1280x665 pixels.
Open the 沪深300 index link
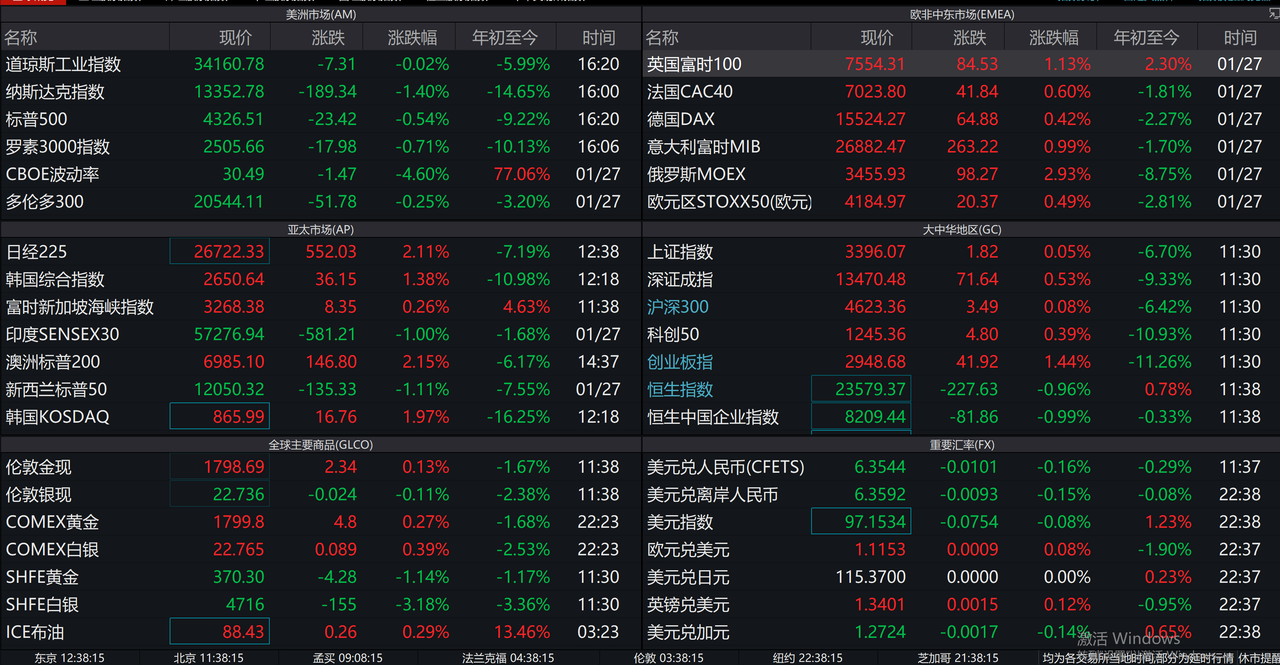click(678, 307)
